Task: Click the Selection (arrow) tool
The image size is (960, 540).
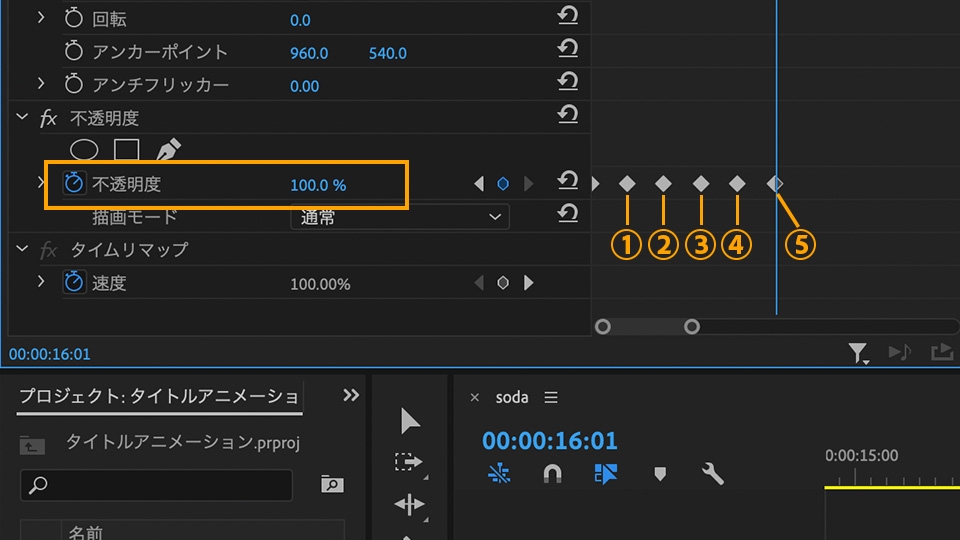Action: click(x=410, y=421)
